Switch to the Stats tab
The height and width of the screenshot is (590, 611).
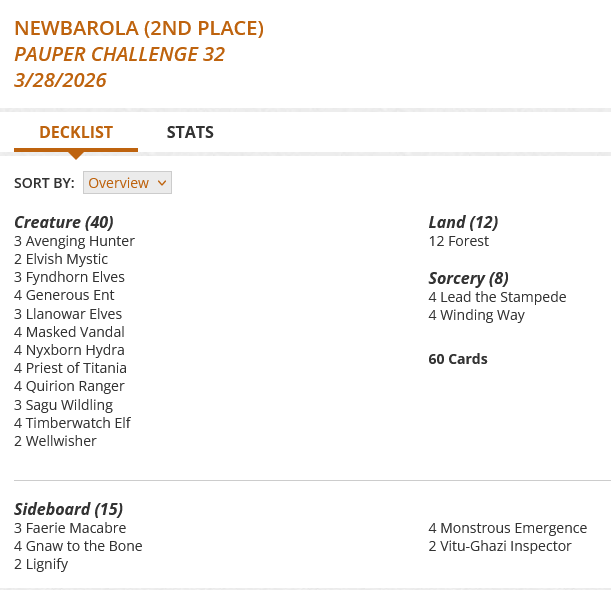point(190,132)
